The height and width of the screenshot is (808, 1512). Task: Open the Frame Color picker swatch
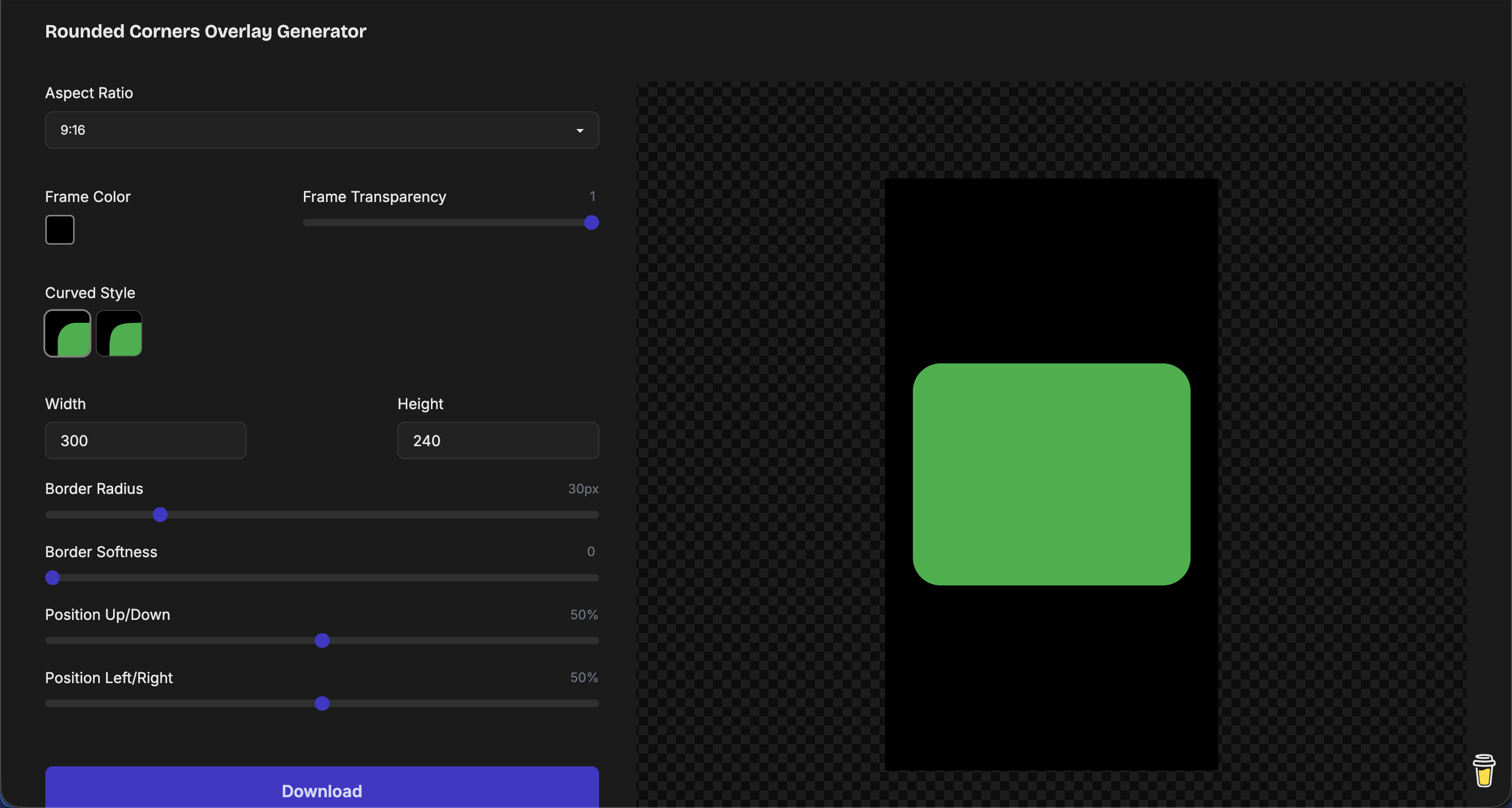tap(59, 229)
